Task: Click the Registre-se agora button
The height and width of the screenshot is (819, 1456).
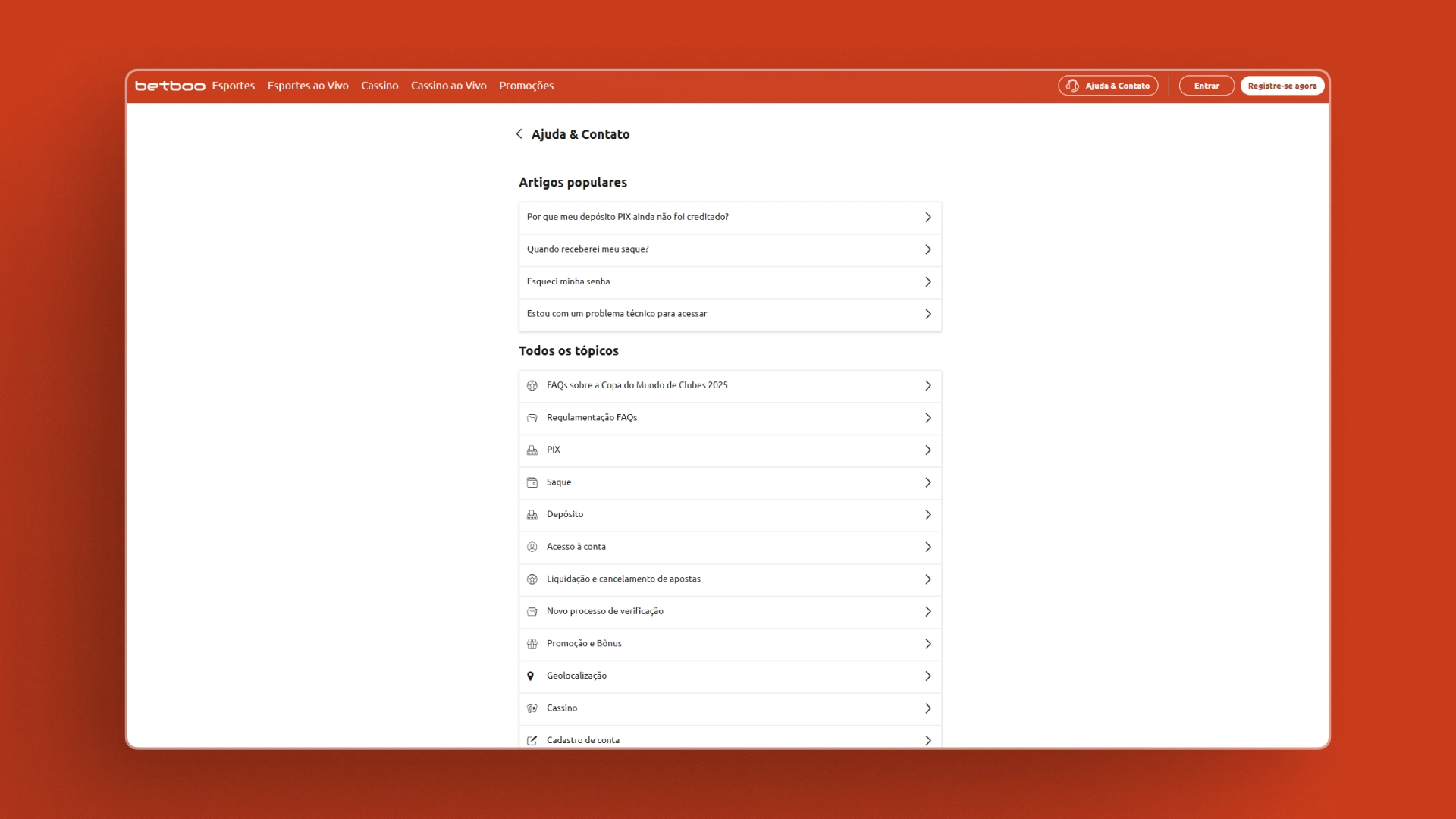Action: coord(1282,86)
